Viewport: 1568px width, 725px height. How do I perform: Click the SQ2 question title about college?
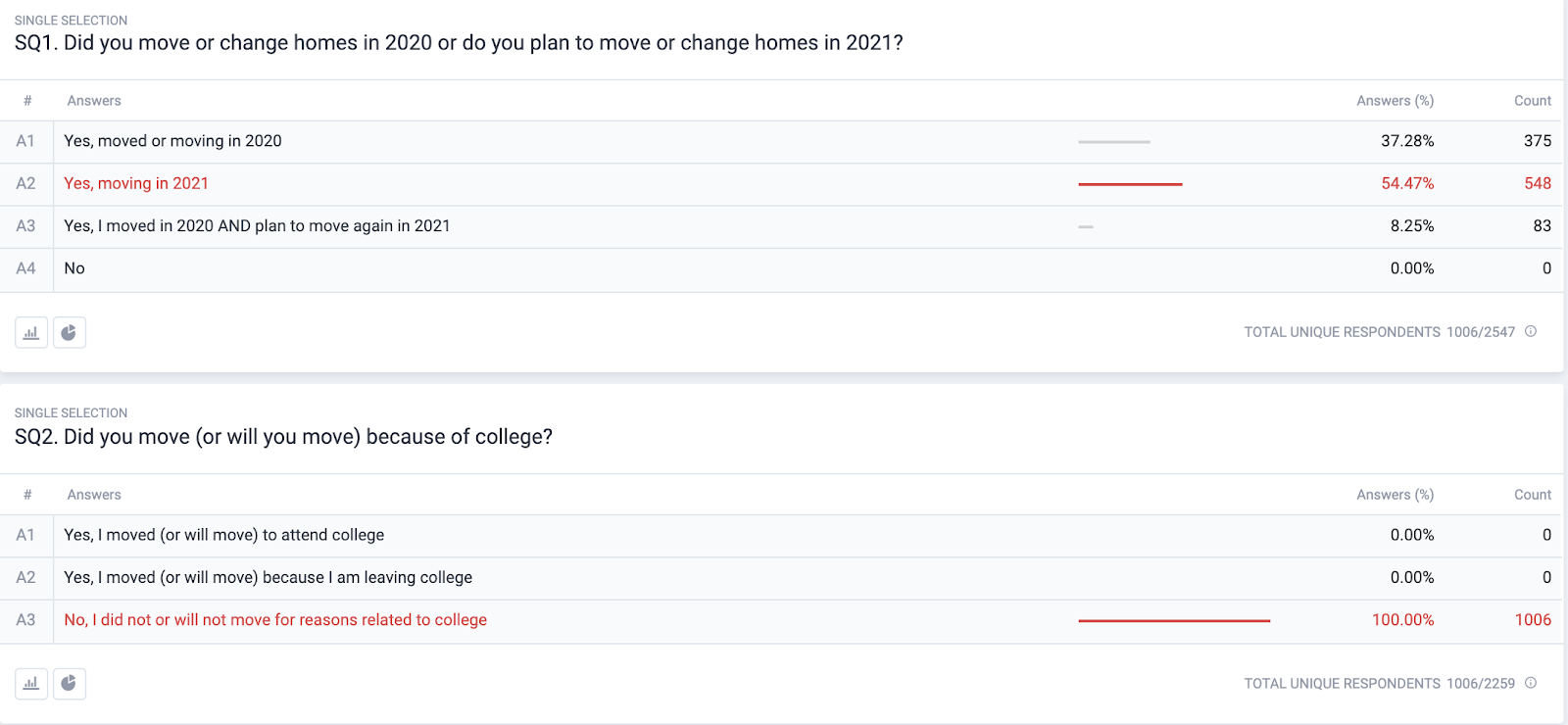click(x=283, y=437)
